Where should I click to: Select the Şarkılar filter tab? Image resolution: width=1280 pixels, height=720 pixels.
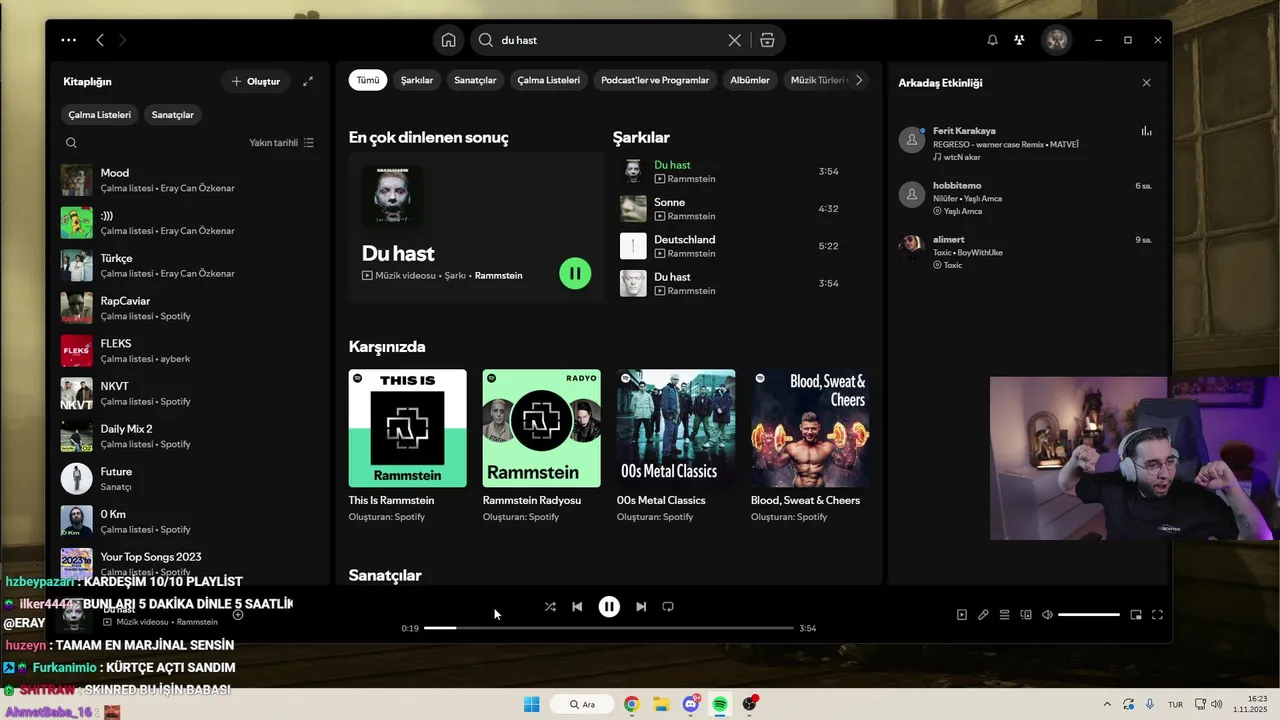[x=417, y=80]
